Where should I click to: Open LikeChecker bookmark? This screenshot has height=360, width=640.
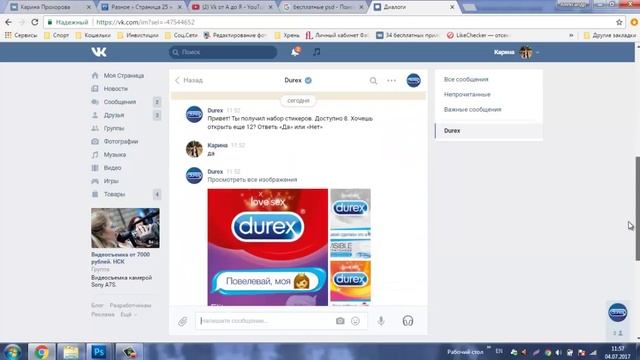coord(478,36)
